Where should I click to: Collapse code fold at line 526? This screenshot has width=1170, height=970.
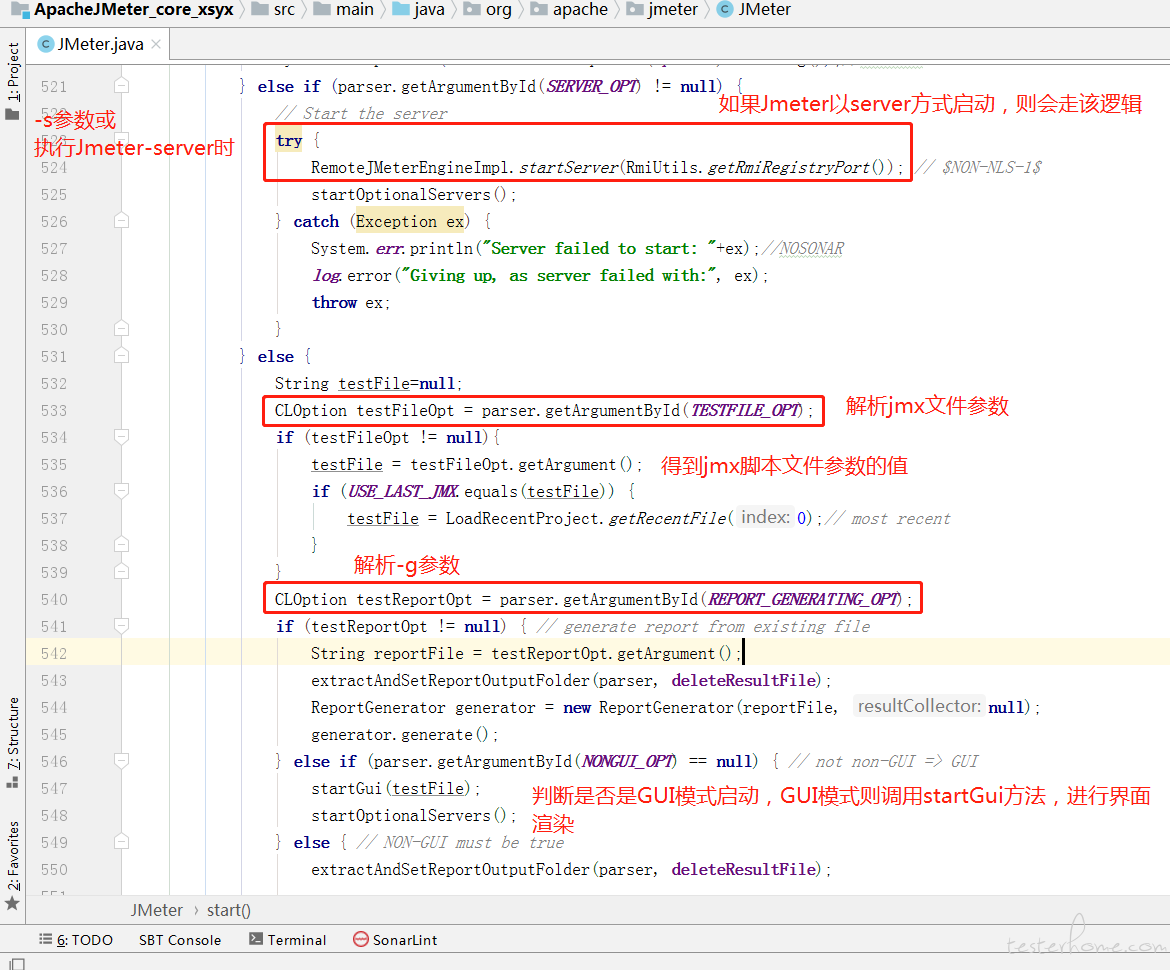[122, 221]
